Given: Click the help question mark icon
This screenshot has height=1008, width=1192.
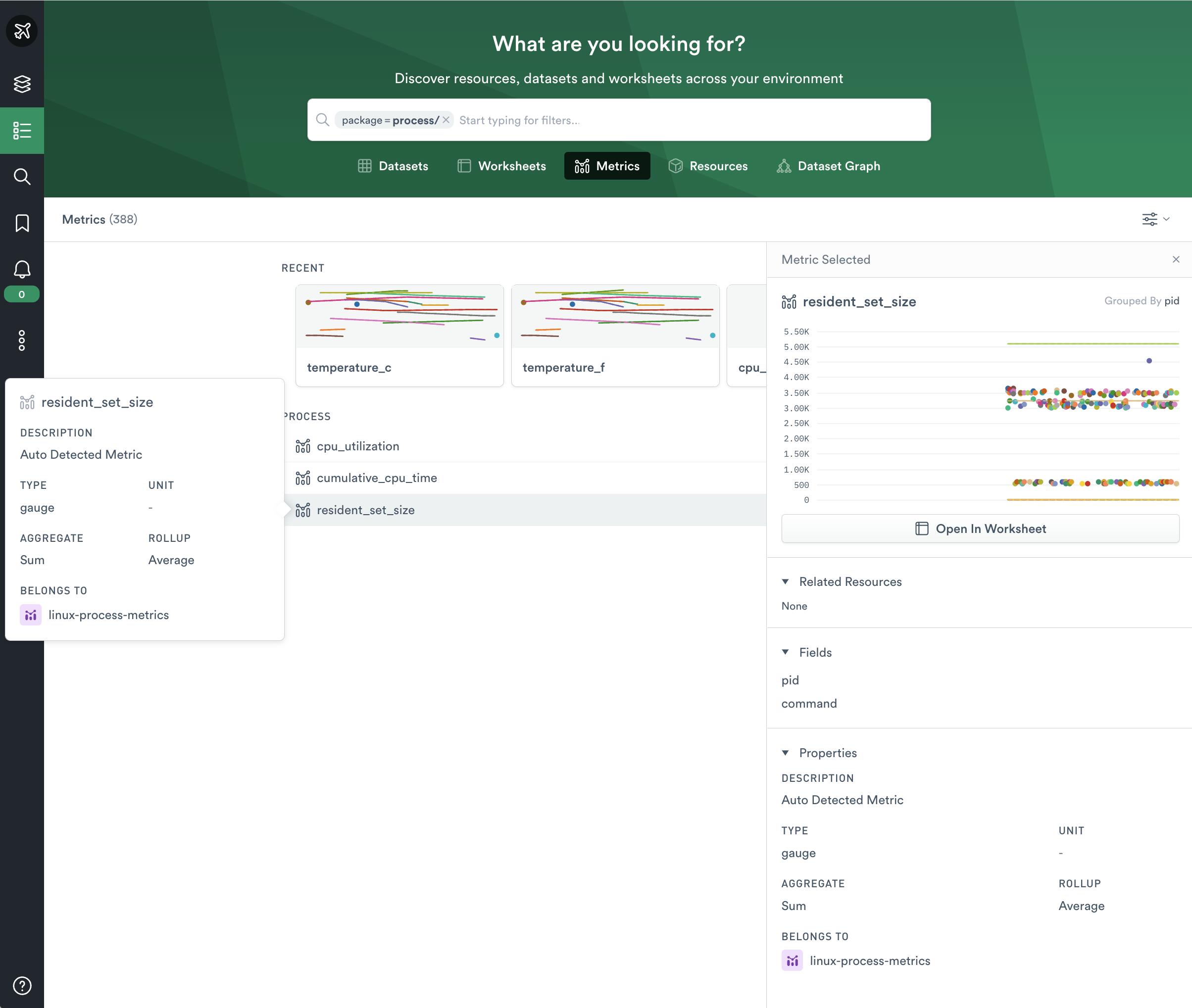Looking at the screenshot, I should click(x=22, y=986).
